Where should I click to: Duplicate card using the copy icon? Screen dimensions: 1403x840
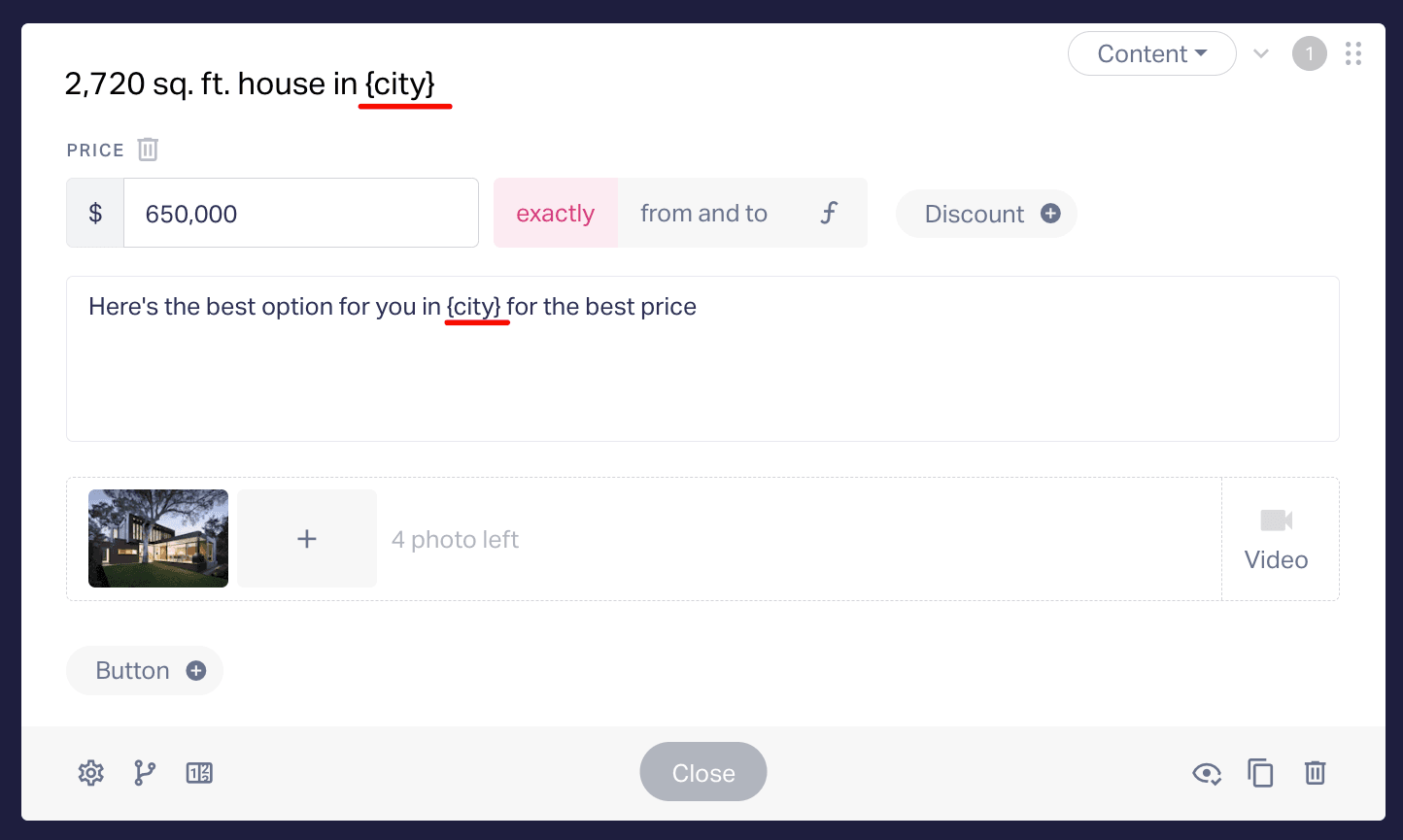[1260, 773]
